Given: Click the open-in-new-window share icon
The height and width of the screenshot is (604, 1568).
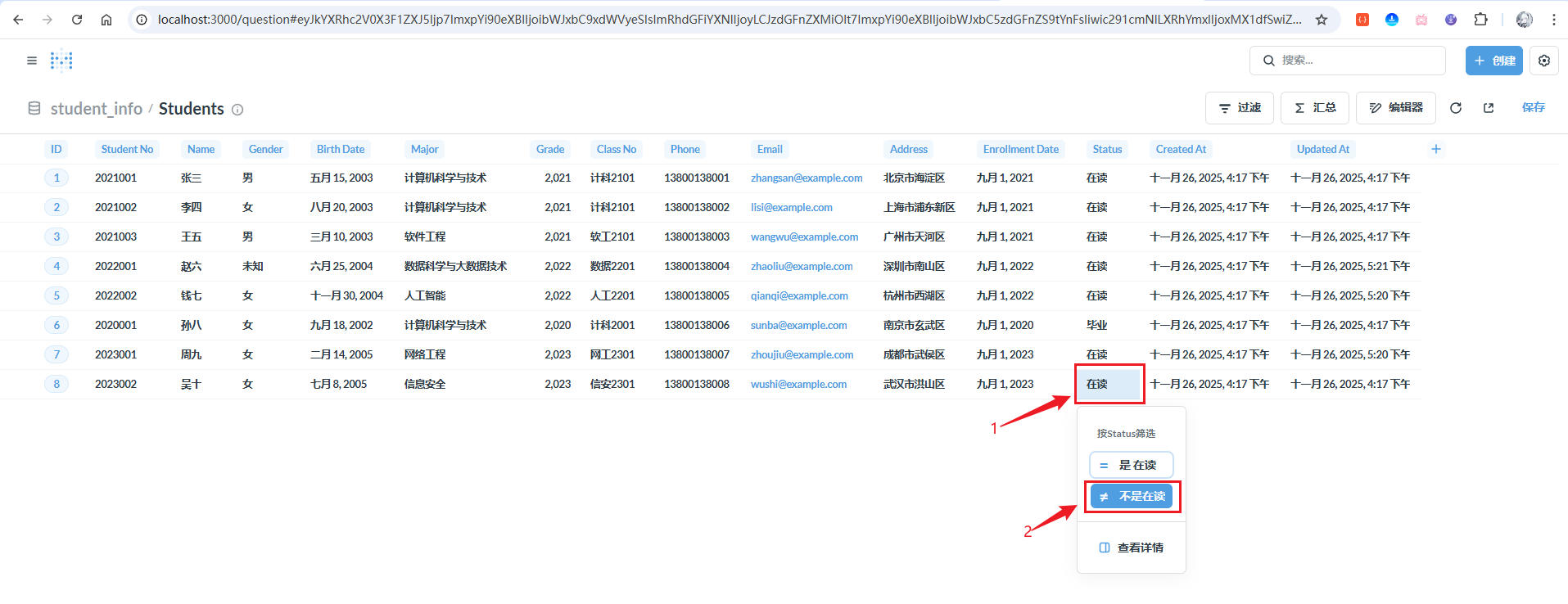Looking at the screenshot, I should pos(1489,108).
